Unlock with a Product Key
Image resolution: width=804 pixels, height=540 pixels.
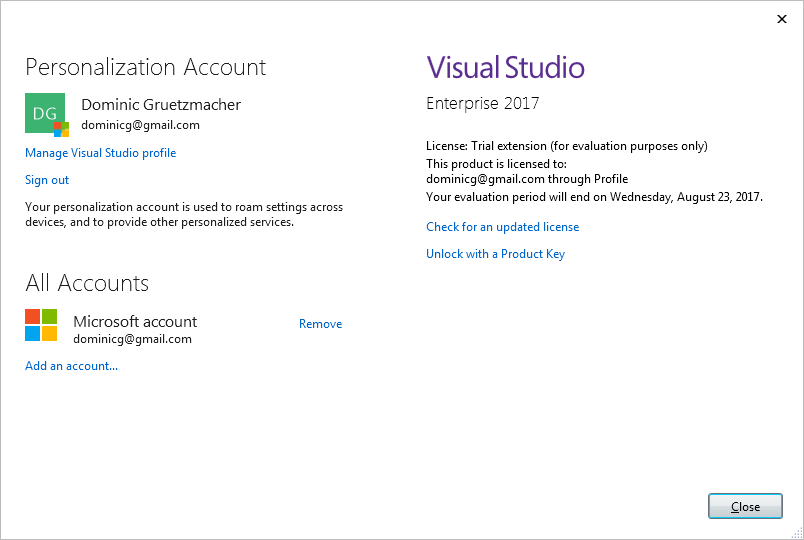click(495, 254)
